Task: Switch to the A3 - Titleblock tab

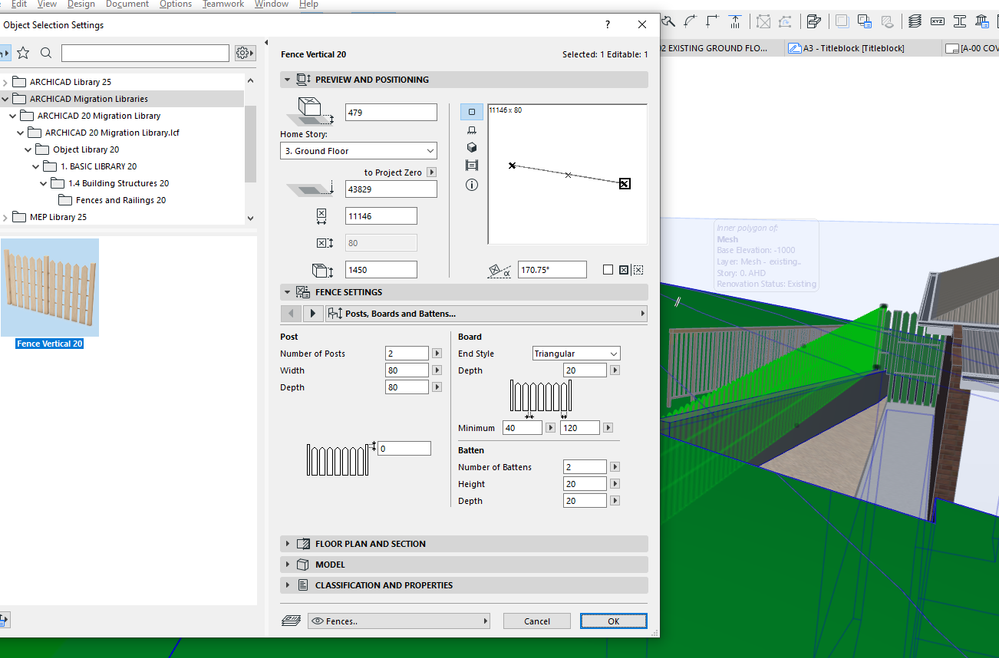Action: coord(862,48)
